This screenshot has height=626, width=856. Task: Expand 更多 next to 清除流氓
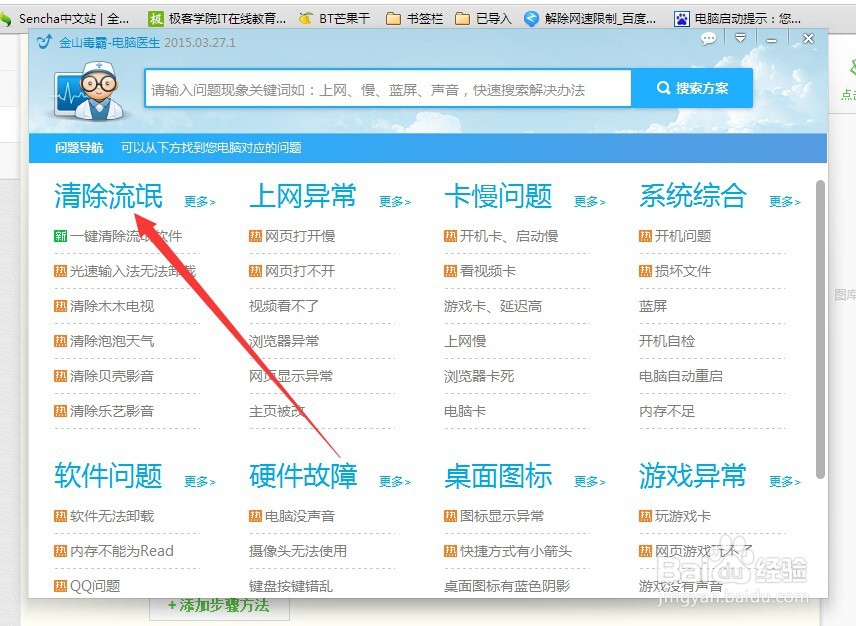(198, 202)
